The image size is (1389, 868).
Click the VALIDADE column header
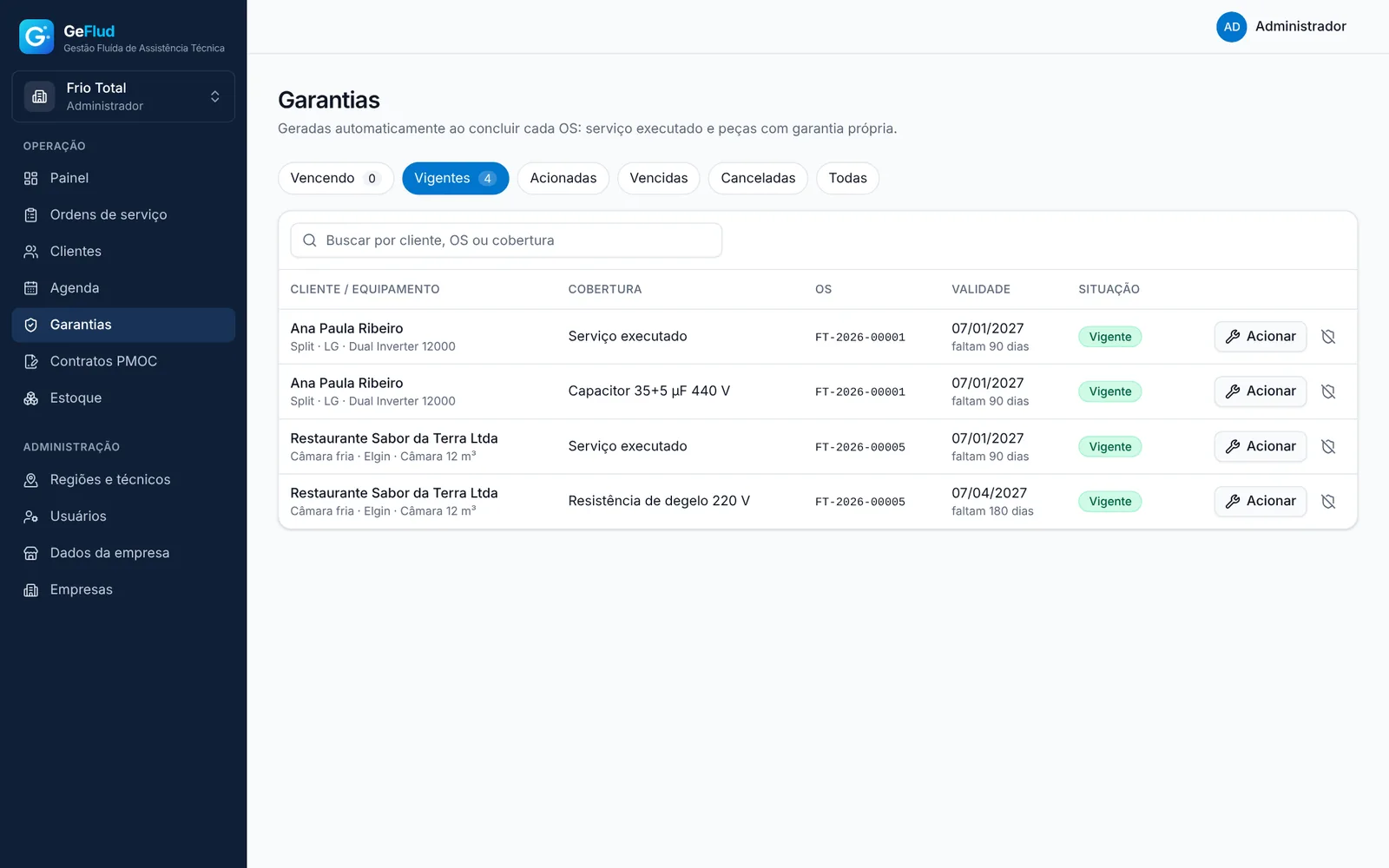click(981, 289)
